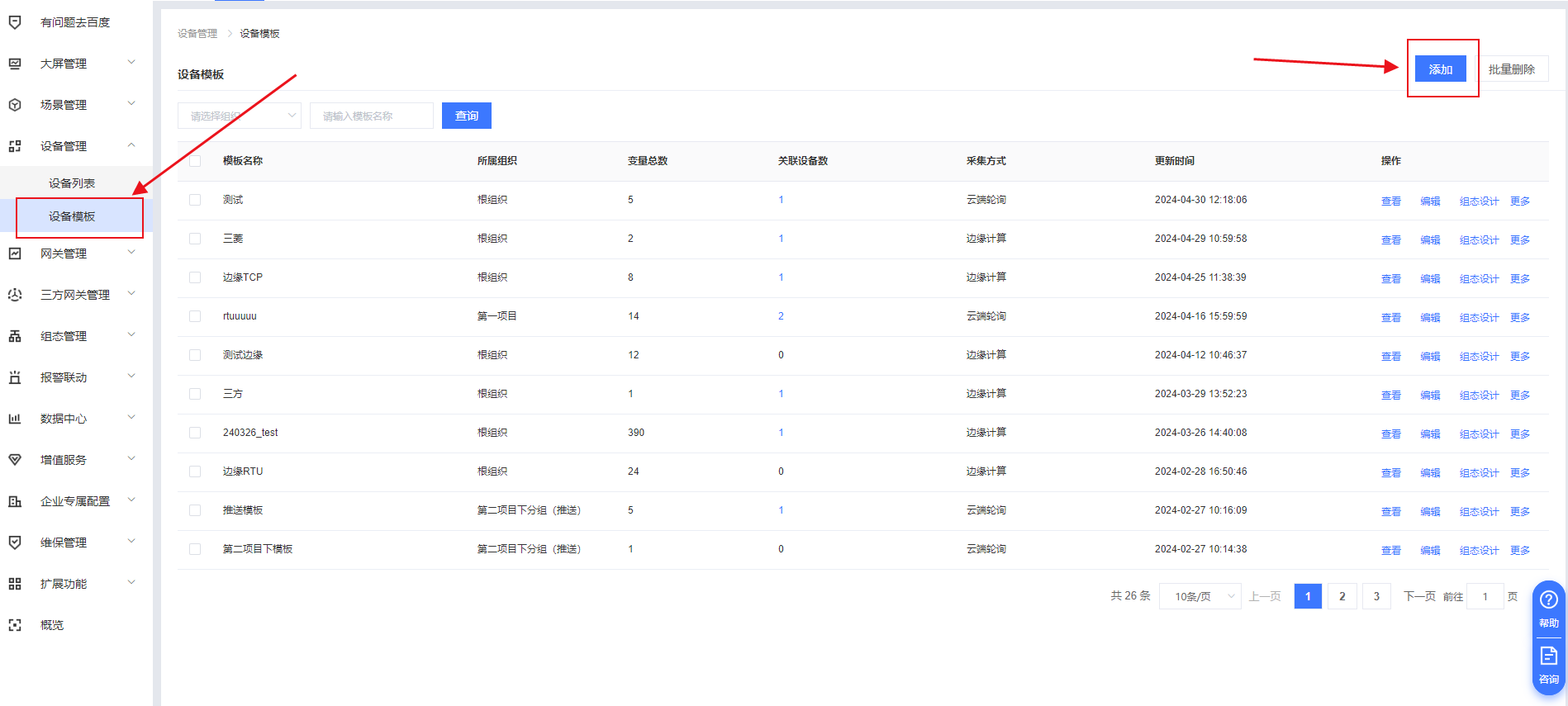Click 组态设计 link for 三菱 row

point(1479,240)
